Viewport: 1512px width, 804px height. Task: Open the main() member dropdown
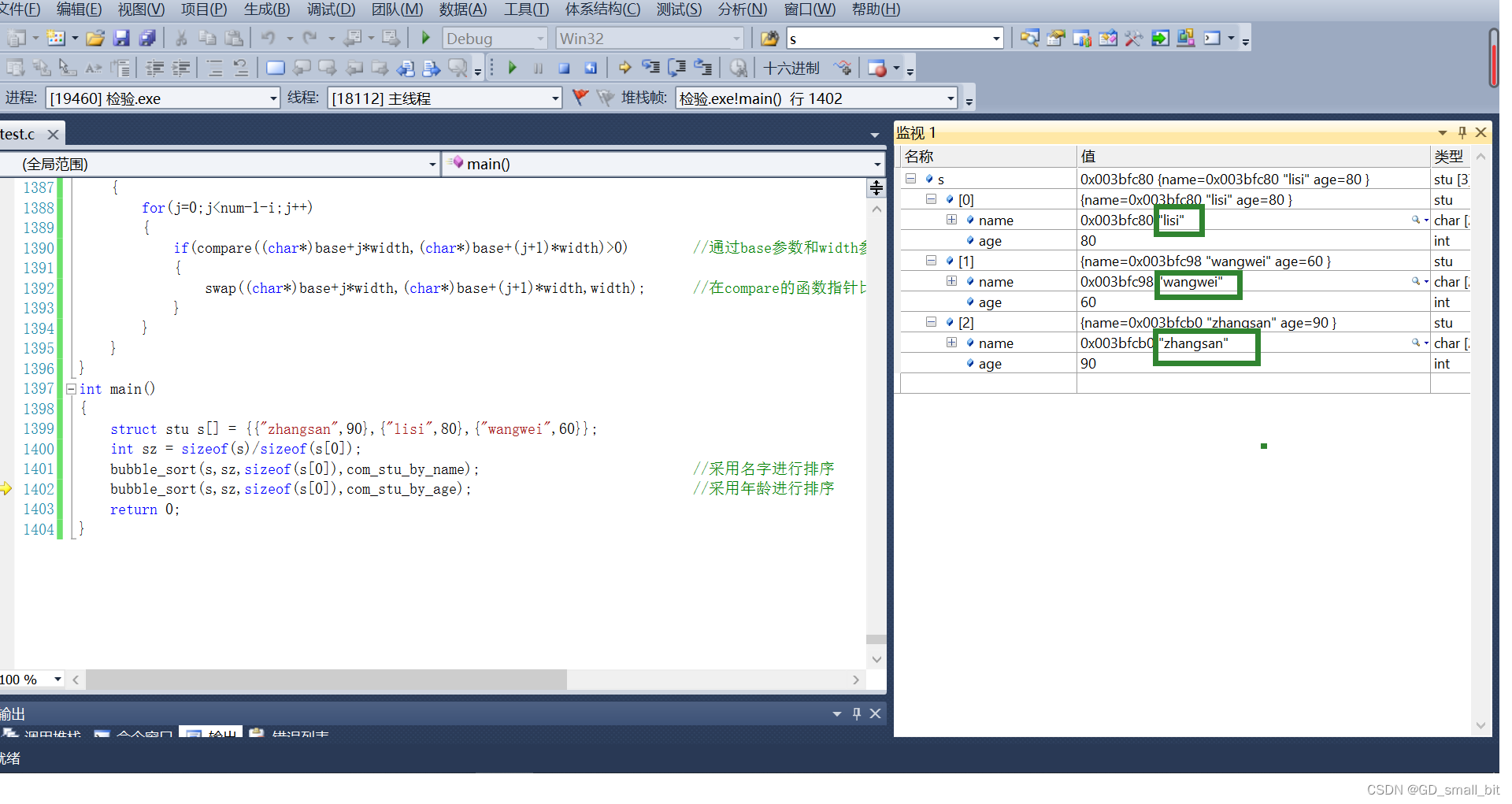[x=876, y=164]
